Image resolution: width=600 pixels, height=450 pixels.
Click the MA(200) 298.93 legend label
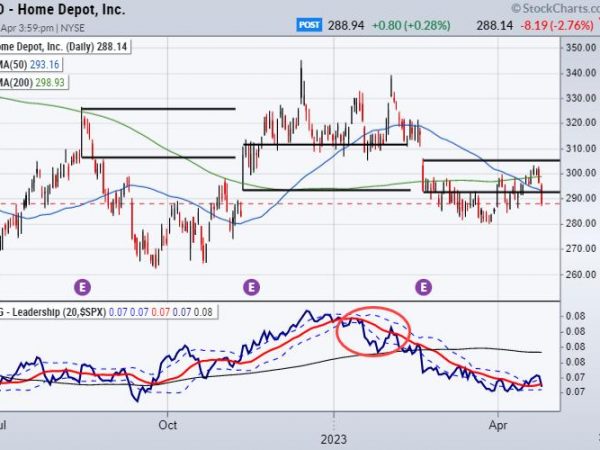[34, 82]
